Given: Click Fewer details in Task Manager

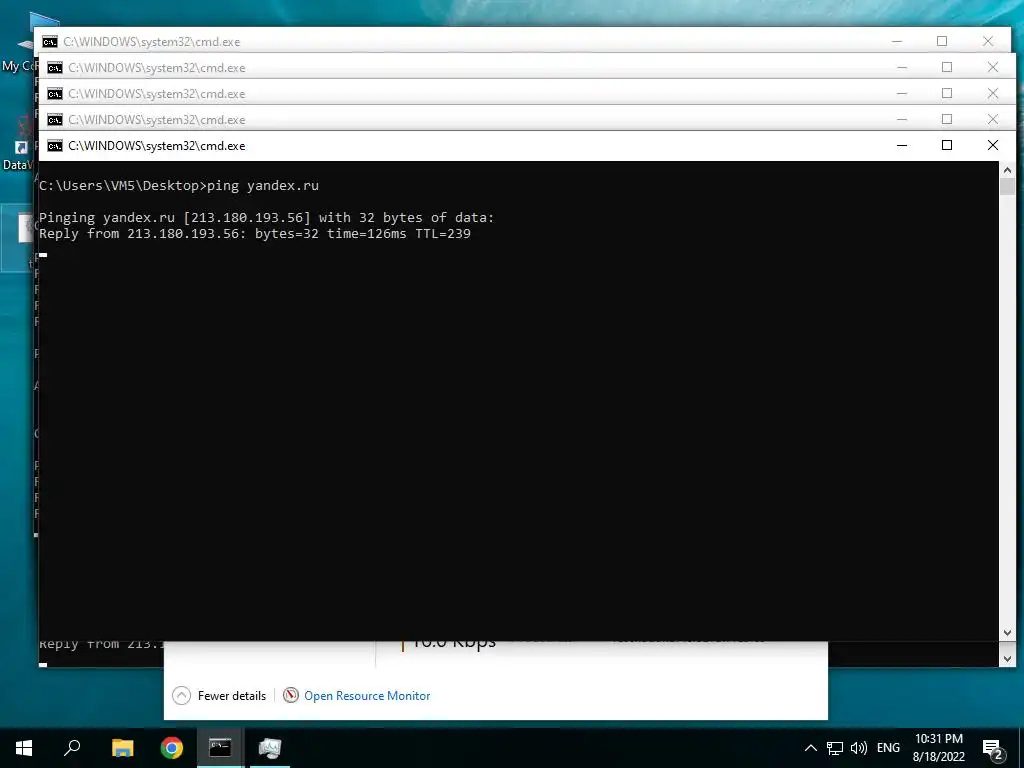Looking at the screenshot, I should pyautogui.click(x=219, y=696).
